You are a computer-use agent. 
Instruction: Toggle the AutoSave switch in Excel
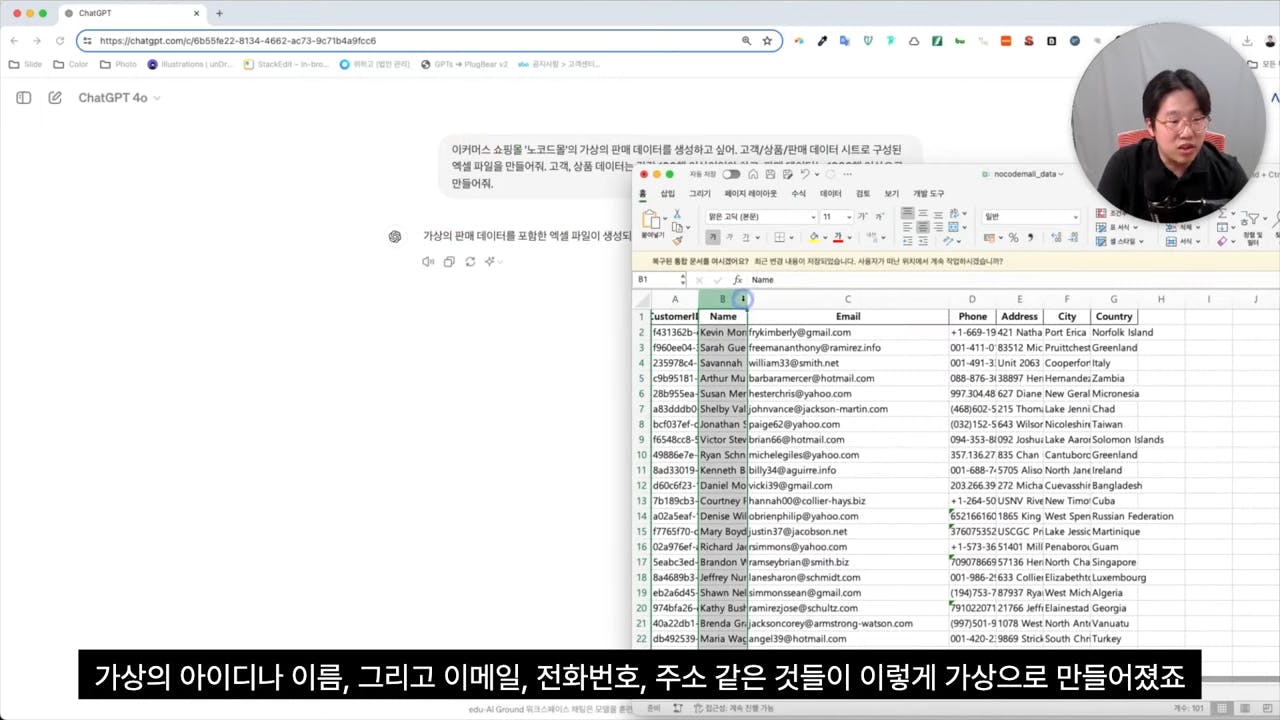pos(731,174)
